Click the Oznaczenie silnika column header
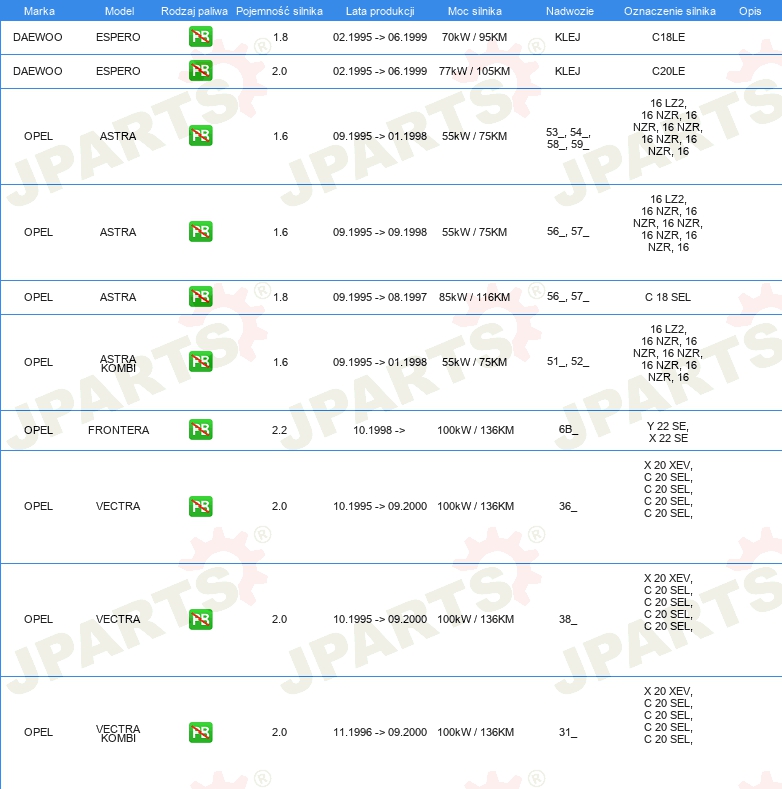The image size is (782, 789). point(670,11)
